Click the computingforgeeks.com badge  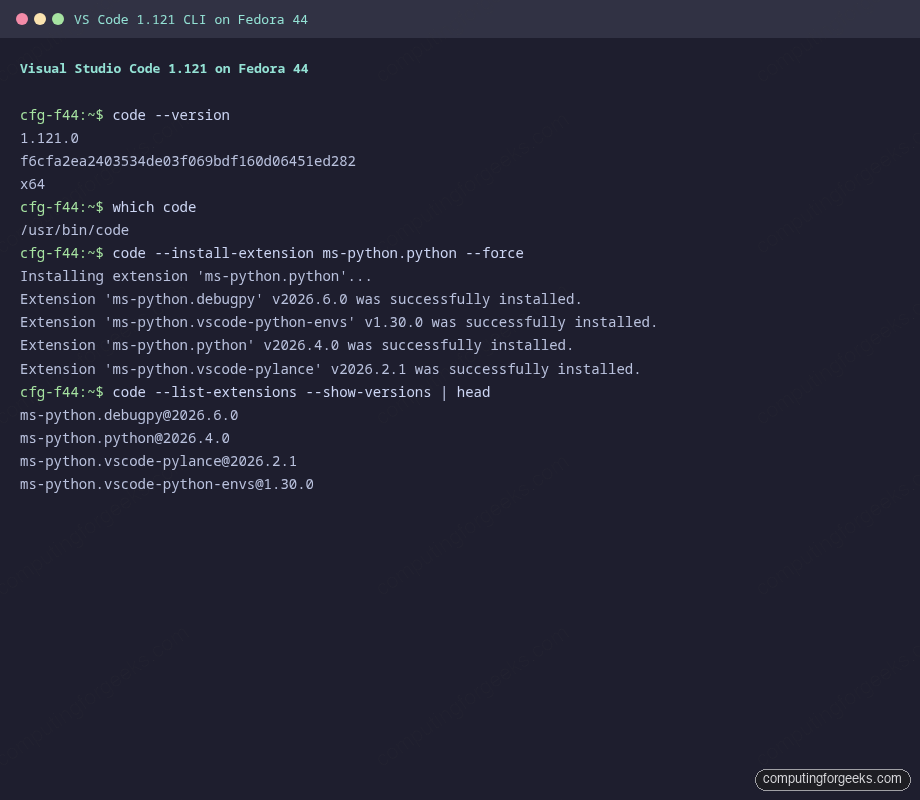coord(832,779)
